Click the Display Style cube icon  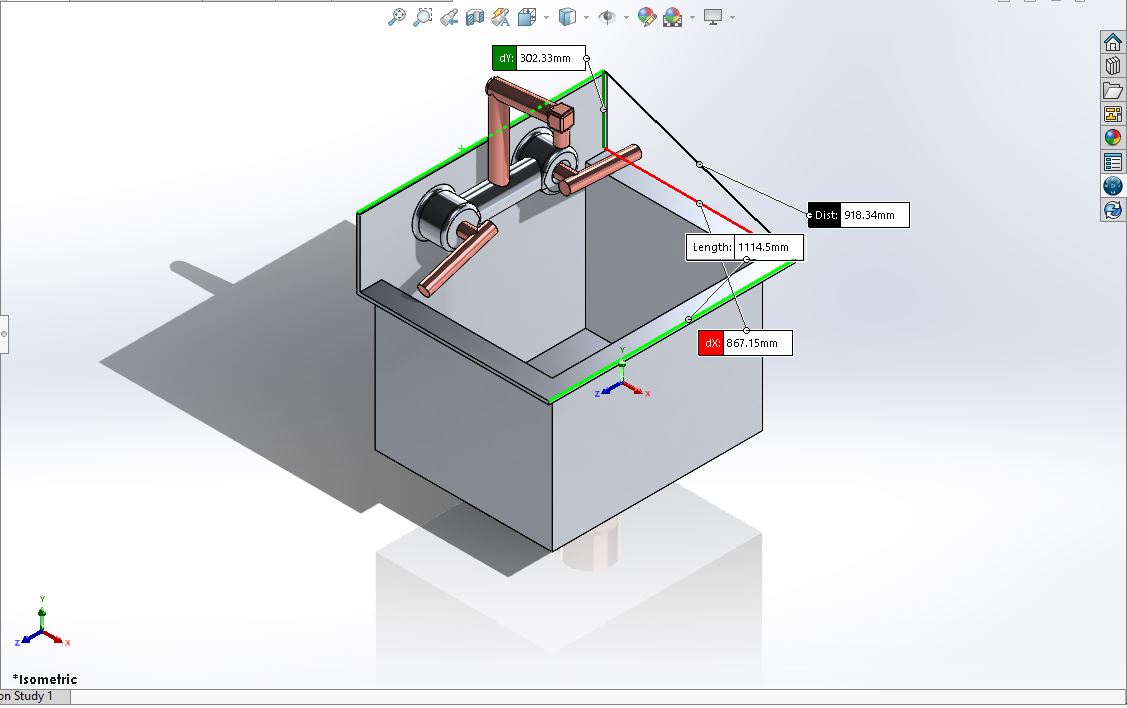[567, 17]
